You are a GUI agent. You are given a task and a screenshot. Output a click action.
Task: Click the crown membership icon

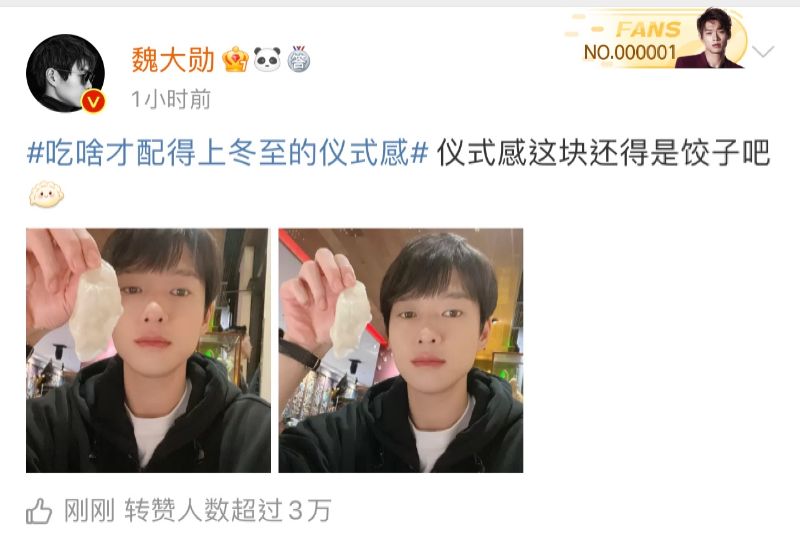click(235, 59)
